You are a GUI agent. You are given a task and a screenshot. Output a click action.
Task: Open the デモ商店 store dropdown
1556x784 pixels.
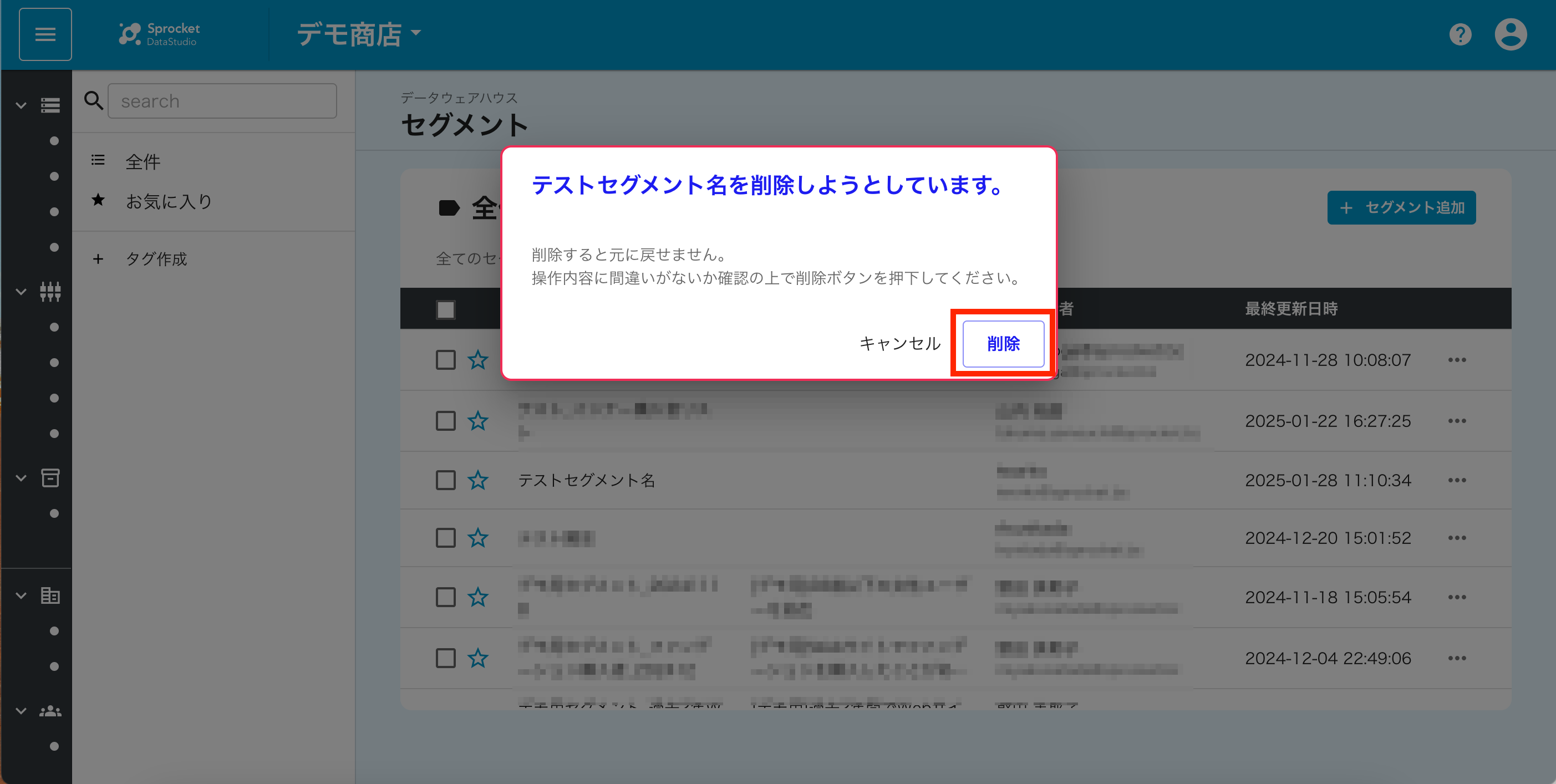click(359, 34)
